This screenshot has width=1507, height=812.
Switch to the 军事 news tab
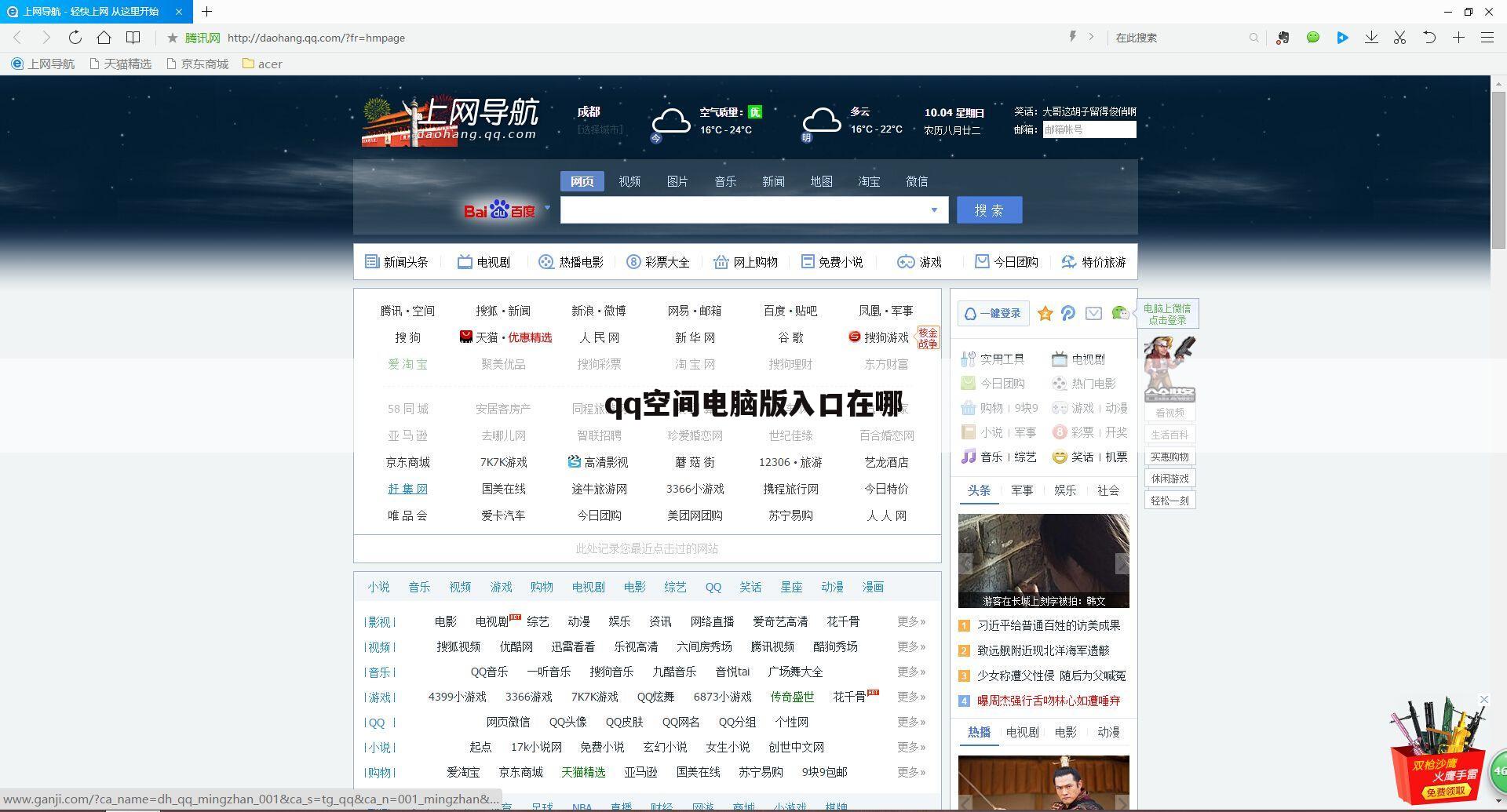1022,490
